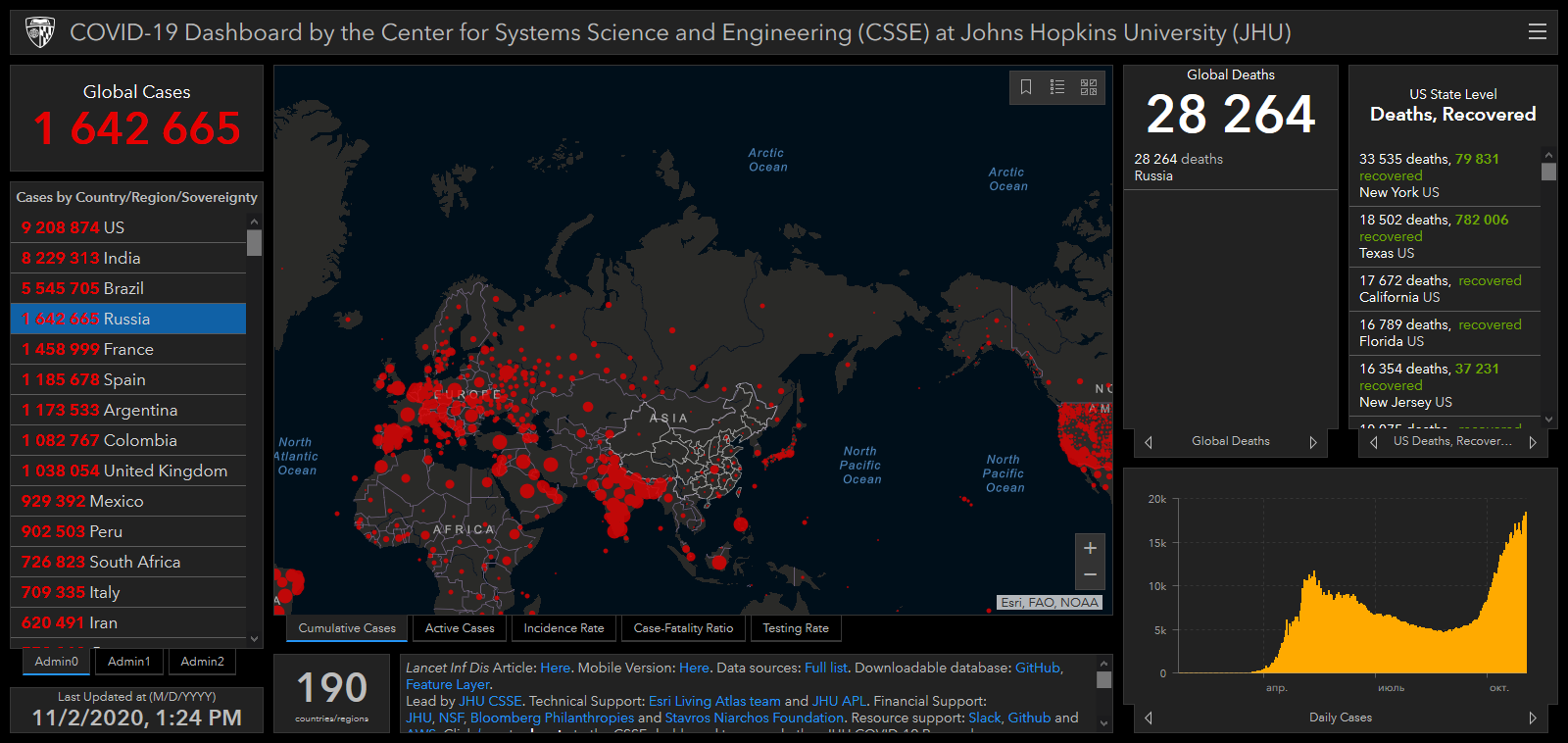Screen dimensions: 1568x743
Task: Select highlighted Russia row
Action: (x=128, y=319)
